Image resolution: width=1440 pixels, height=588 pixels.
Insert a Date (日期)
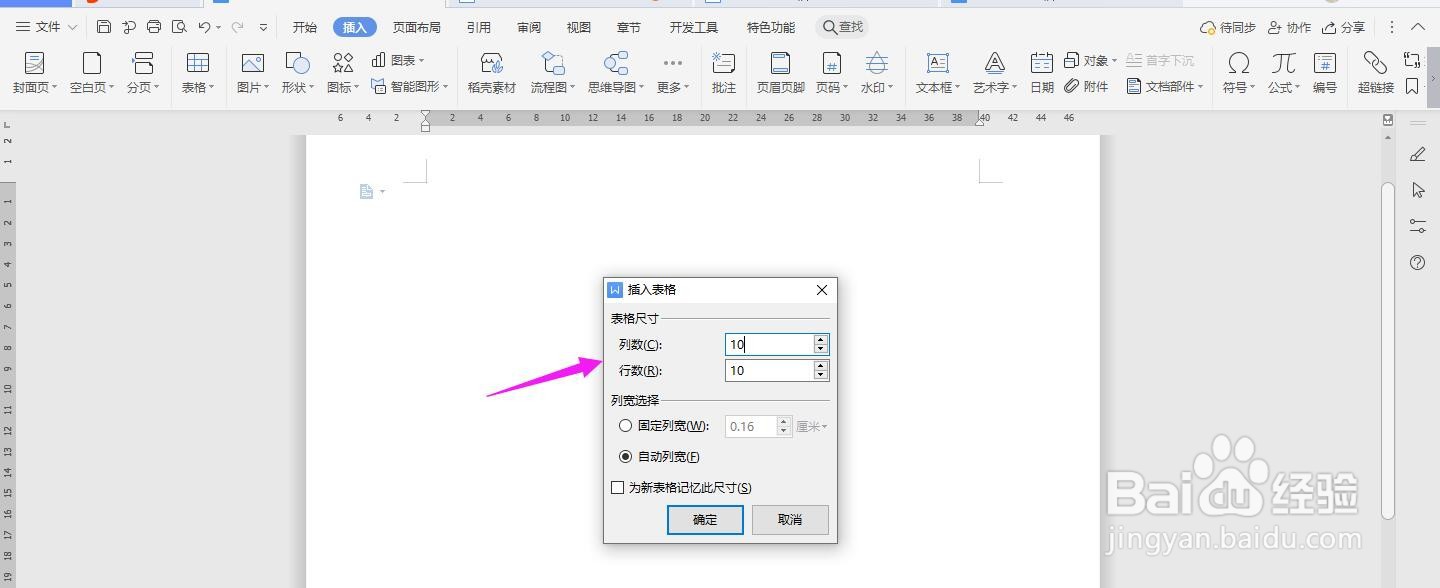(x=1042, y=73)
